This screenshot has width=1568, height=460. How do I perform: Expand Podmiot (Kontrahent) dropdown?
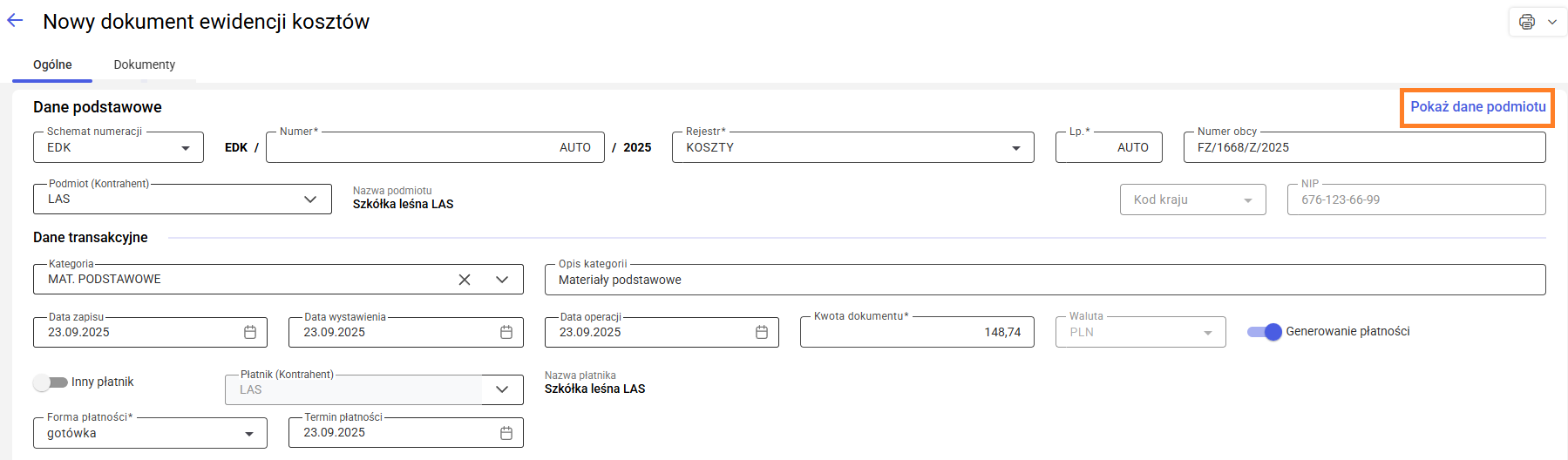point(310,200)
